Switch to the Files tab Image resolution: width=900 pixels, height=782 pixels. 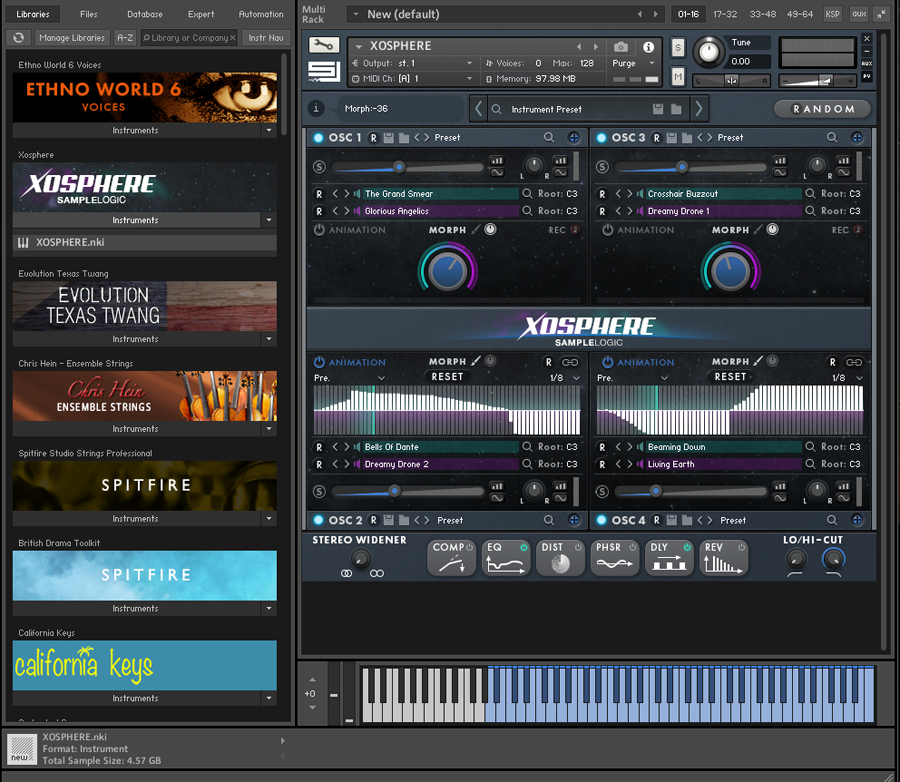(88, 14)
